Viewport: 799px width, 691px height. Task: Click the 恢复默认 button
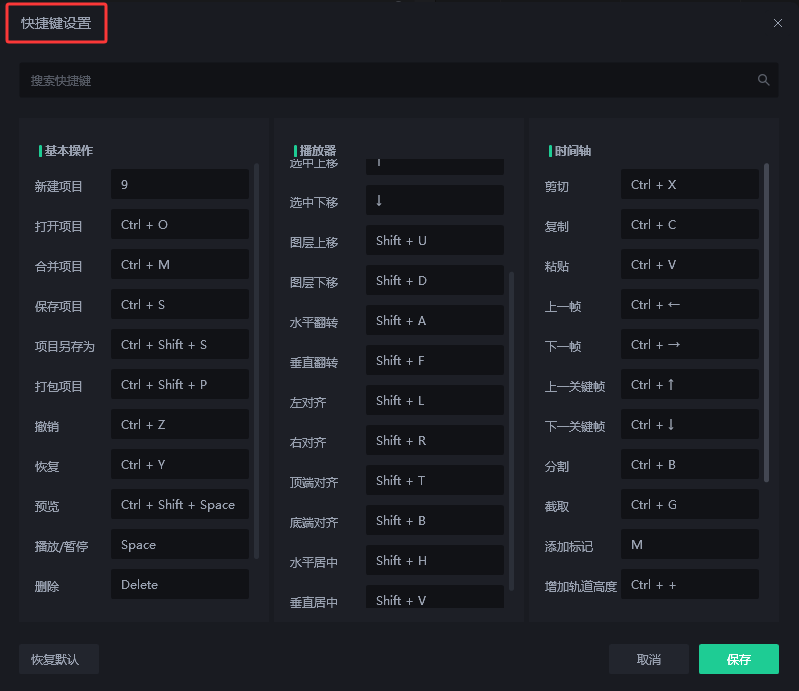click(x=59, y=659)
